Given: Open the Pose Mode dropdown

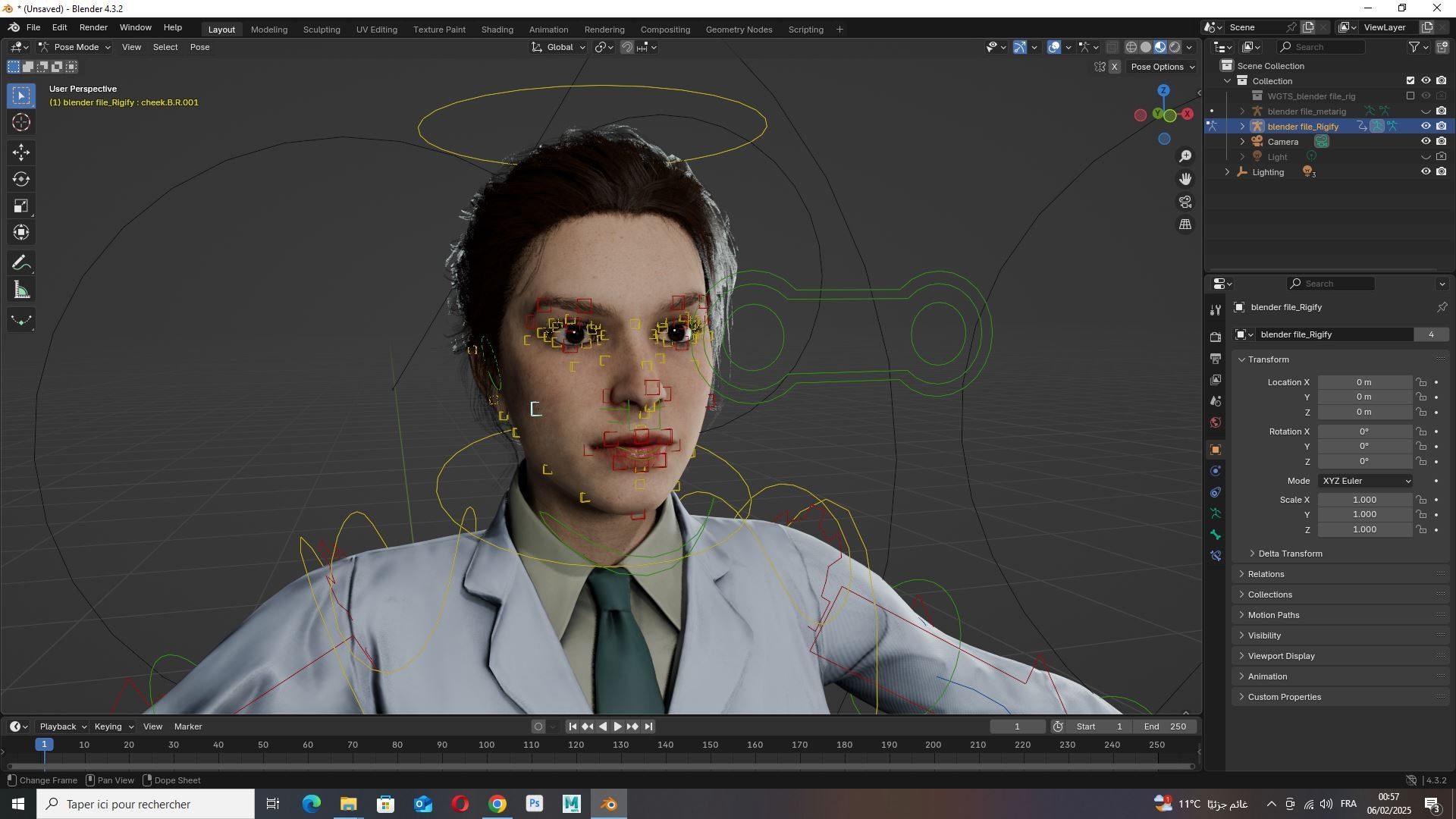Looking at the screenshot, I should click(74, 47).
